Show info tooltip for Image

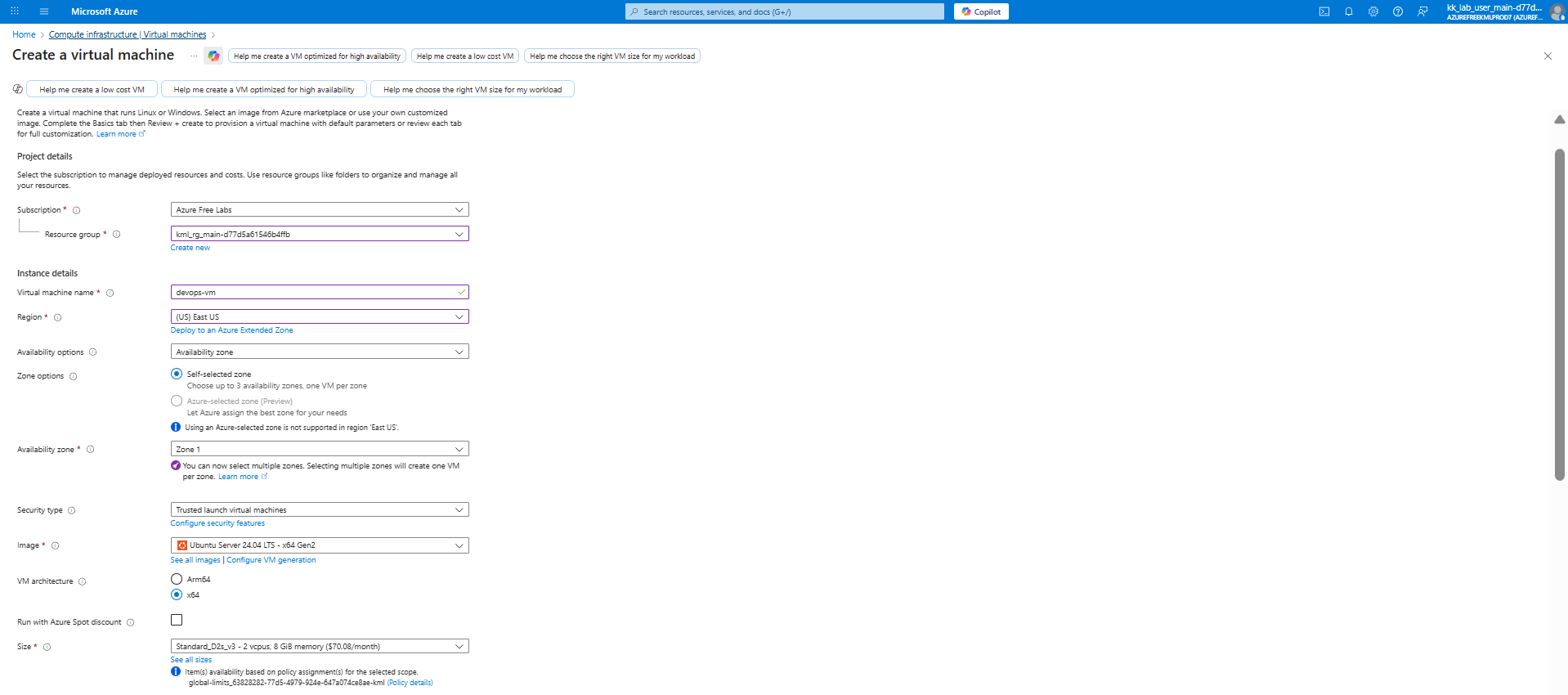[x=56, y=545]
